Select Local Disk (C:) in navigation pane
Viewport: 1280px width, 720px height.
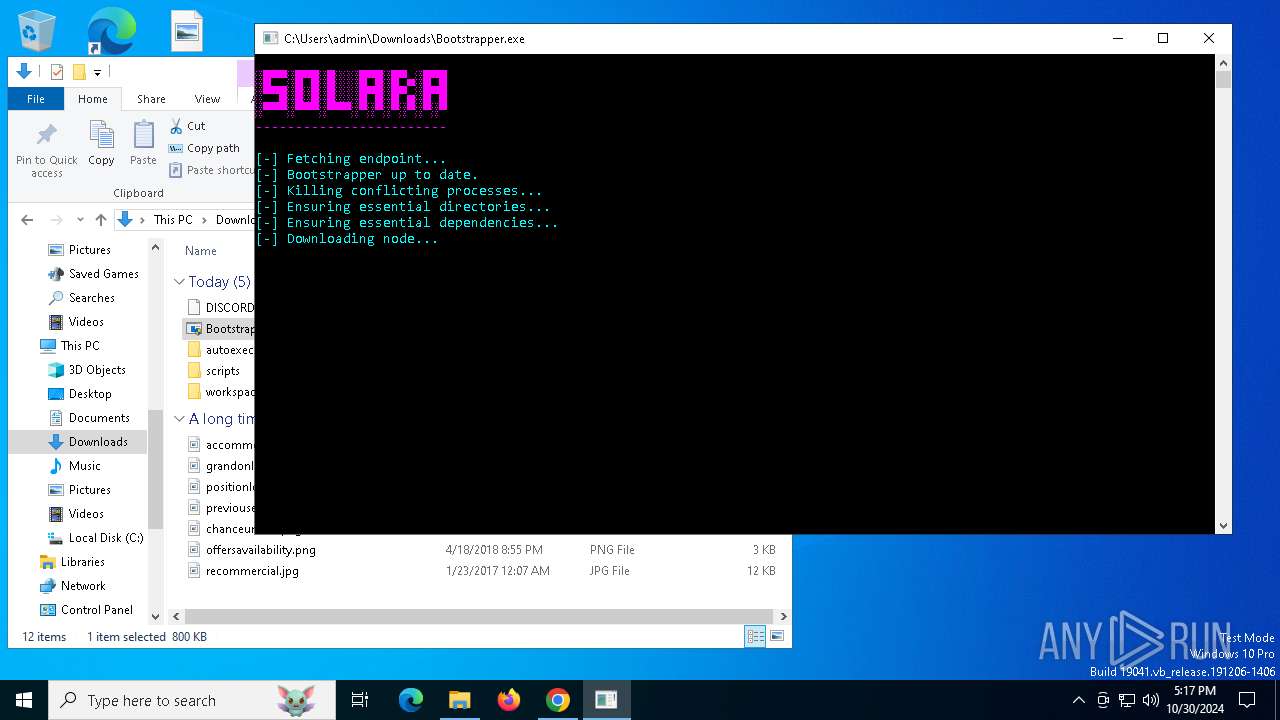(x=95, y=538)
